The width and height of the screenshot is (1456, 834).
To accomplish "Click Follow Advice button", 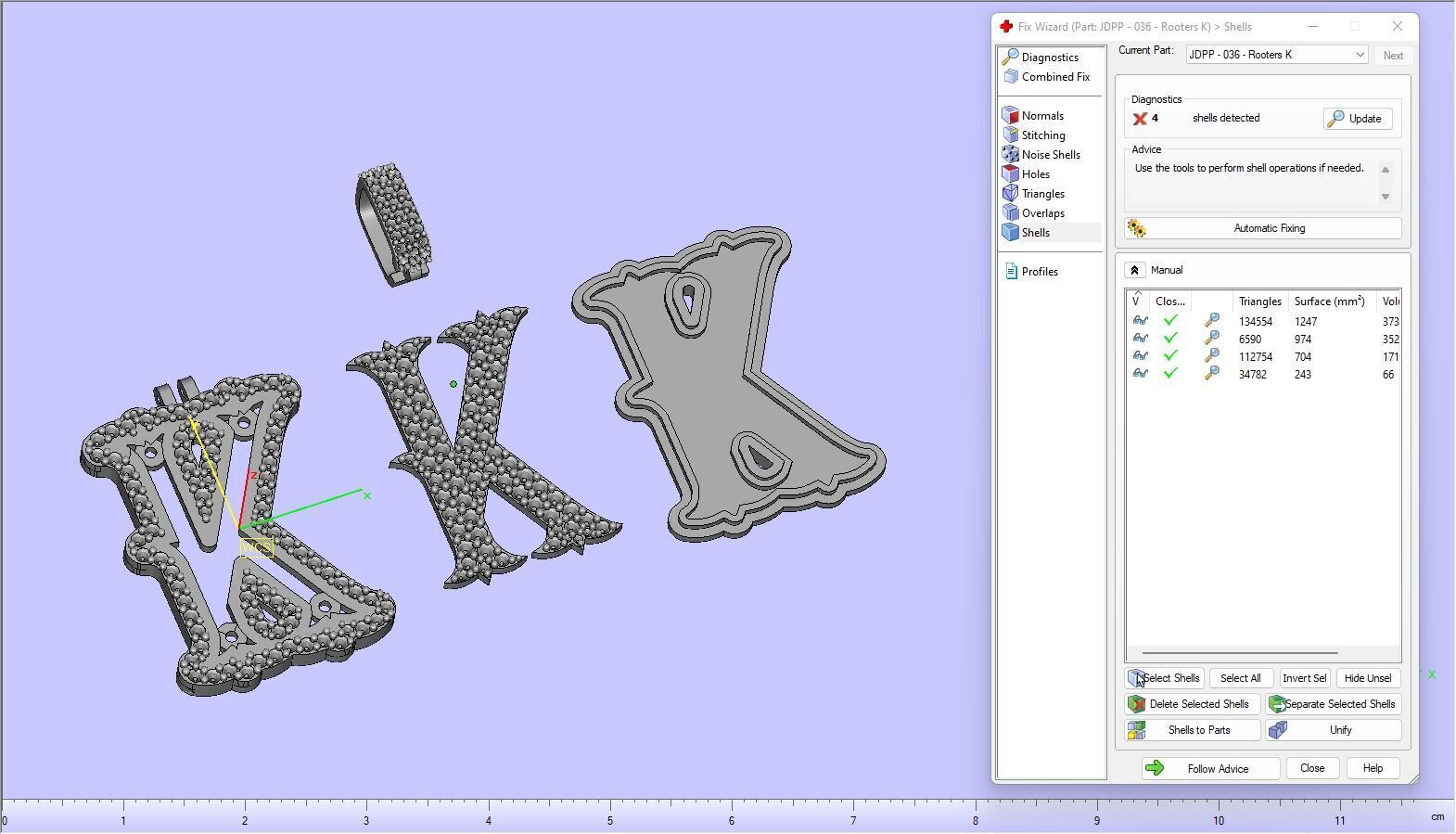I will [x=1210, y=769].
